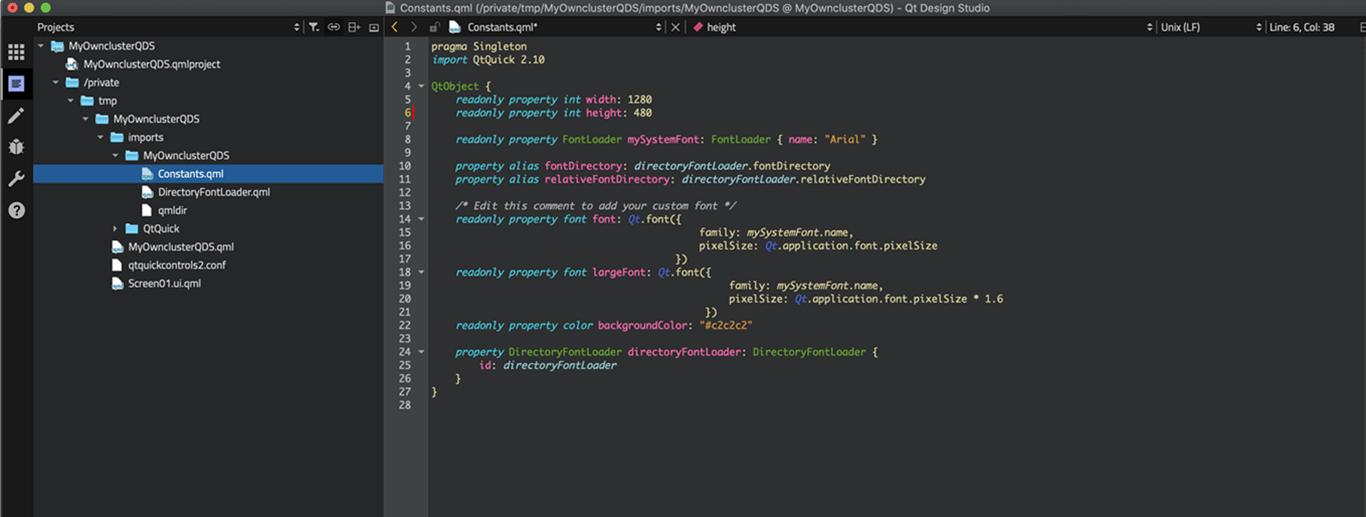
Task: Click the split panel icon in Projects header
Action: click(x=354, y=27)
